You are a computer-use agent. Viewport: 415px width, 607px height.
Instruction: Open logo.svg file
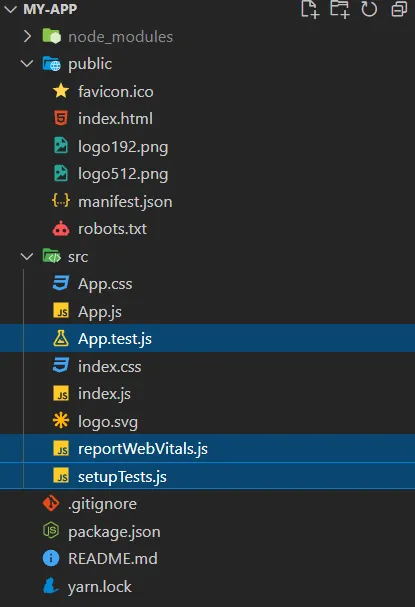(108, 422)
